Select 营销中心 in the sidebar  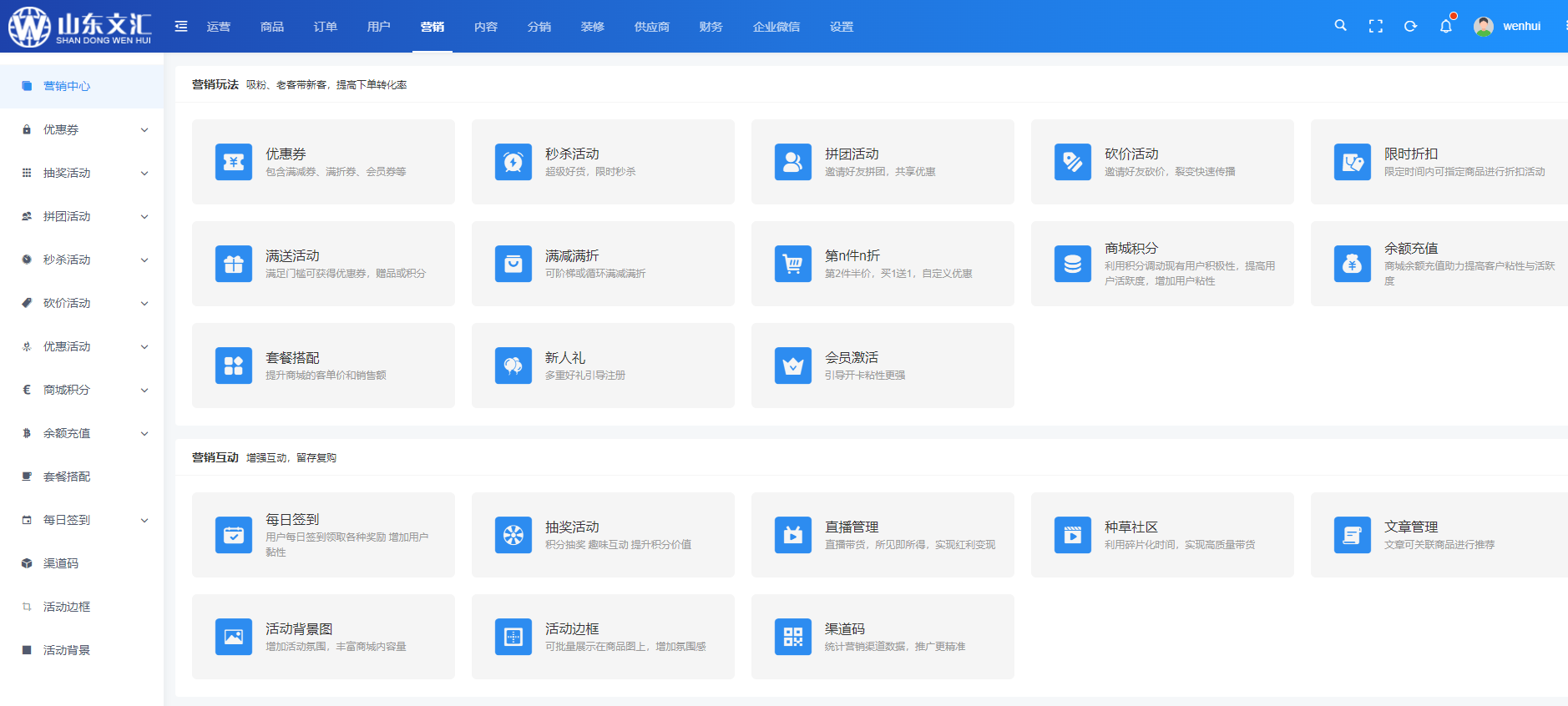point(82,86)
